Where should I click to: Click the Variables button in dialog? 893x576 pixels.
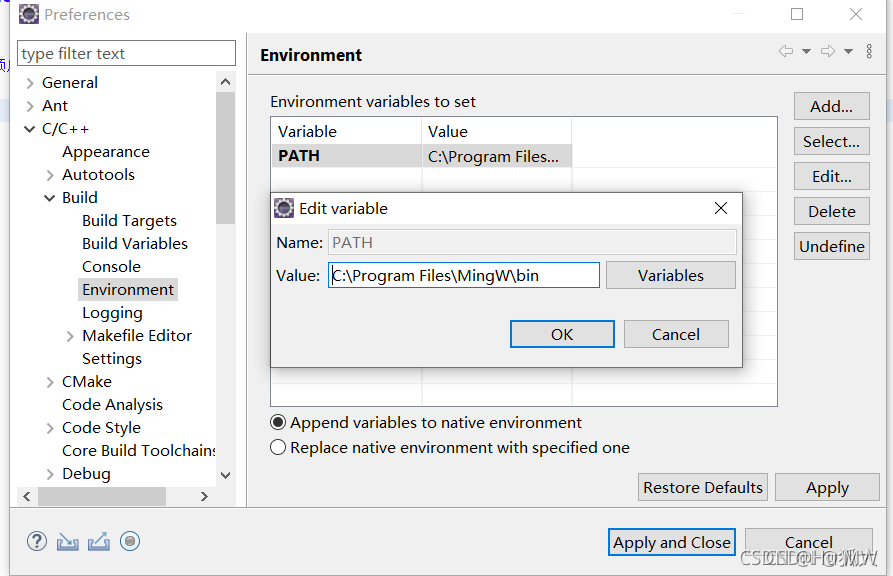coord(670,275)
